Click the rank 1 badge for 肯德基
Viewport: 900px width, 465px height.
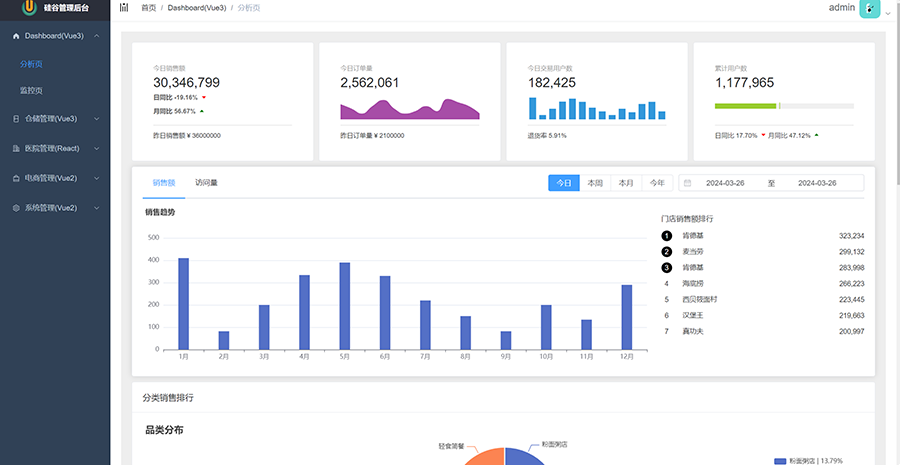666,236
